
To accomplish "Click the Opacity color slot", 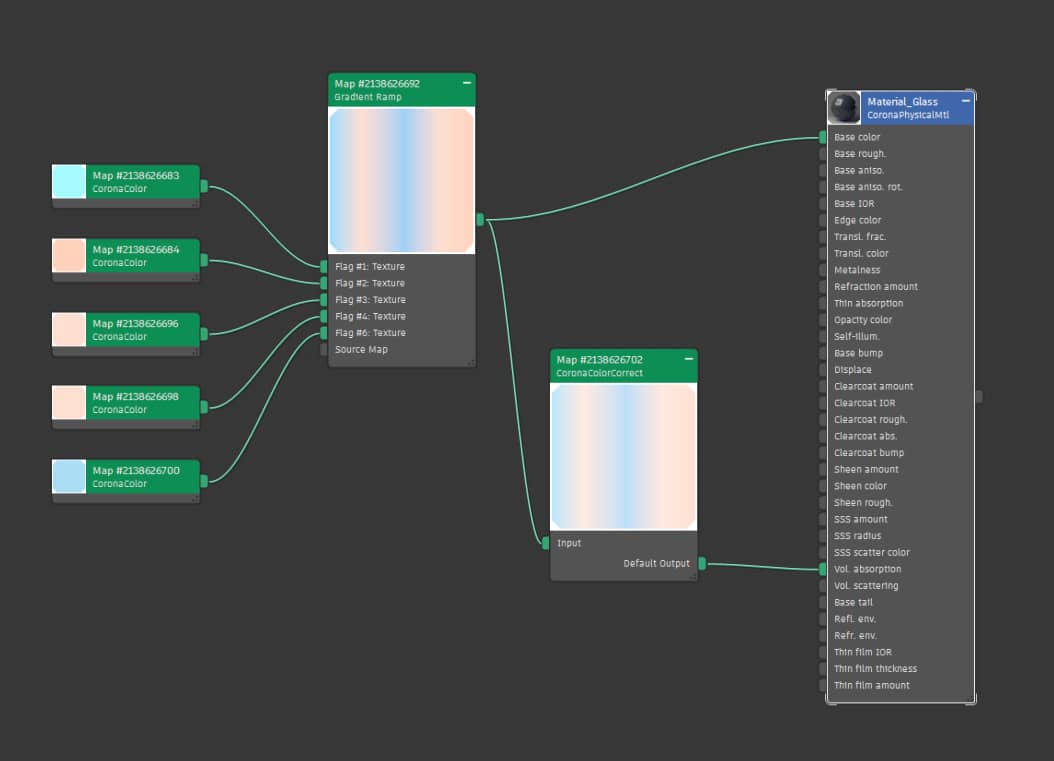I will pos(862,320).
